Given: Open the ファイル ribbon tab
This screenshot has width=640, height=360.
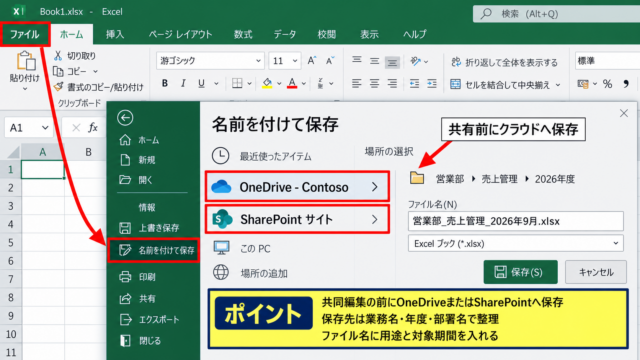Looking at the screenshot, I should coord(24,34).
